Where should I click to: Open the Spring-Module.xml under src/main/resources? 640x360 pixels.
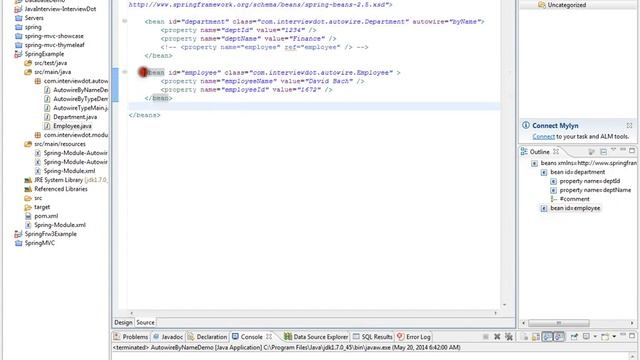[69, 171]
